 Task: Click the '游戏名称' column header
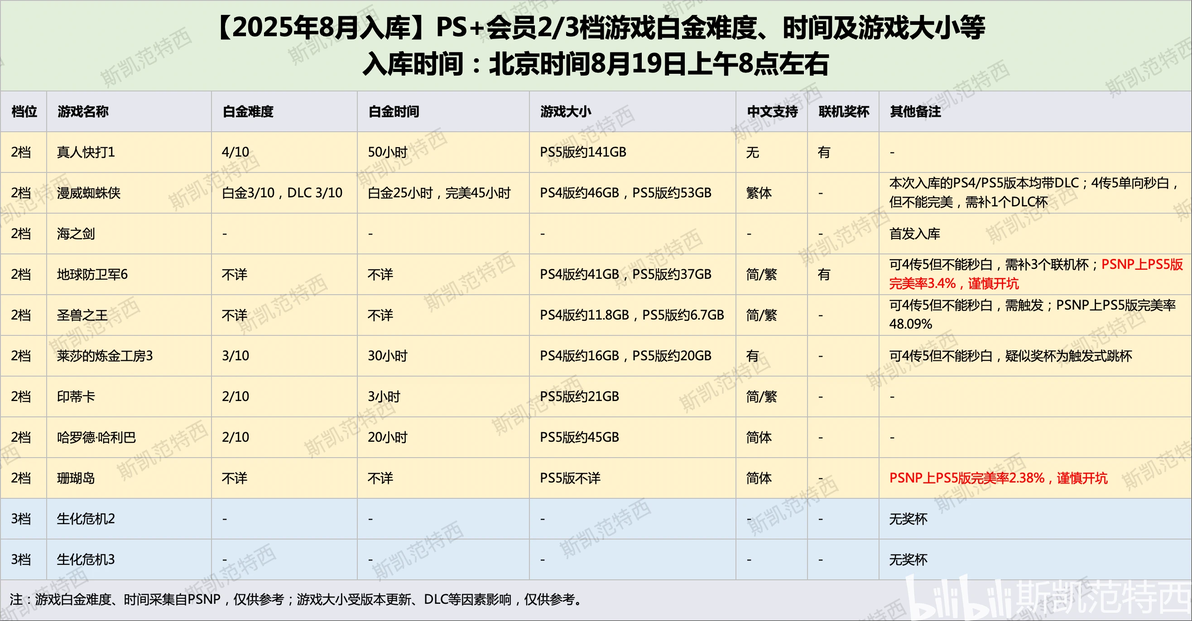click(x=83, y=112)
